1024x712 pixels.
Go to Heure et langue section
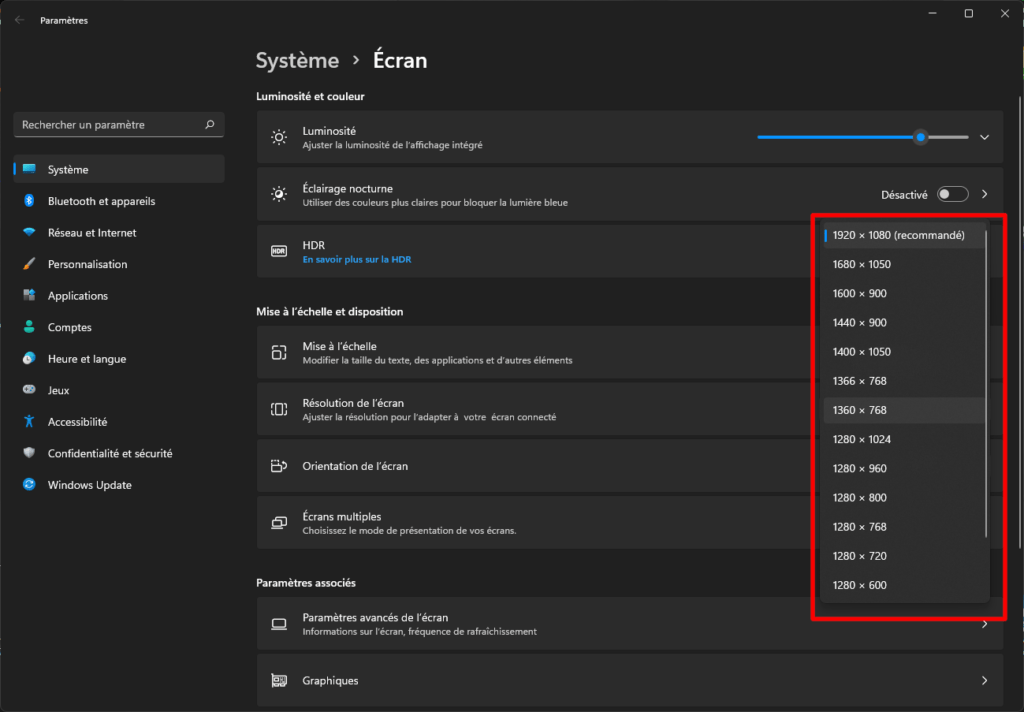tap(86, 359)
